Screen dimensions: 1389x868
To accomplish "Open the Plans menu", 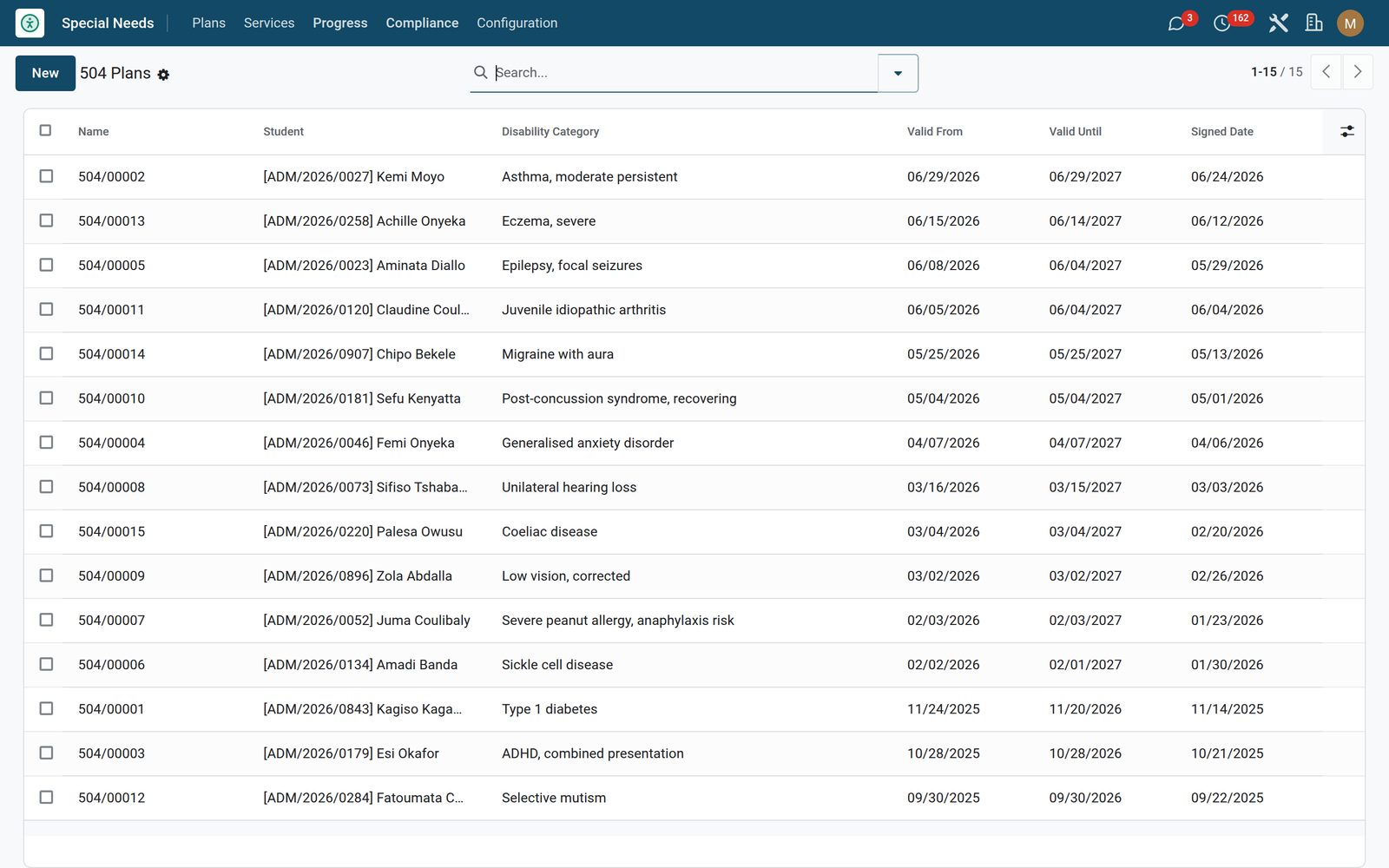I will pyautogui.click(x=208, y=23).
